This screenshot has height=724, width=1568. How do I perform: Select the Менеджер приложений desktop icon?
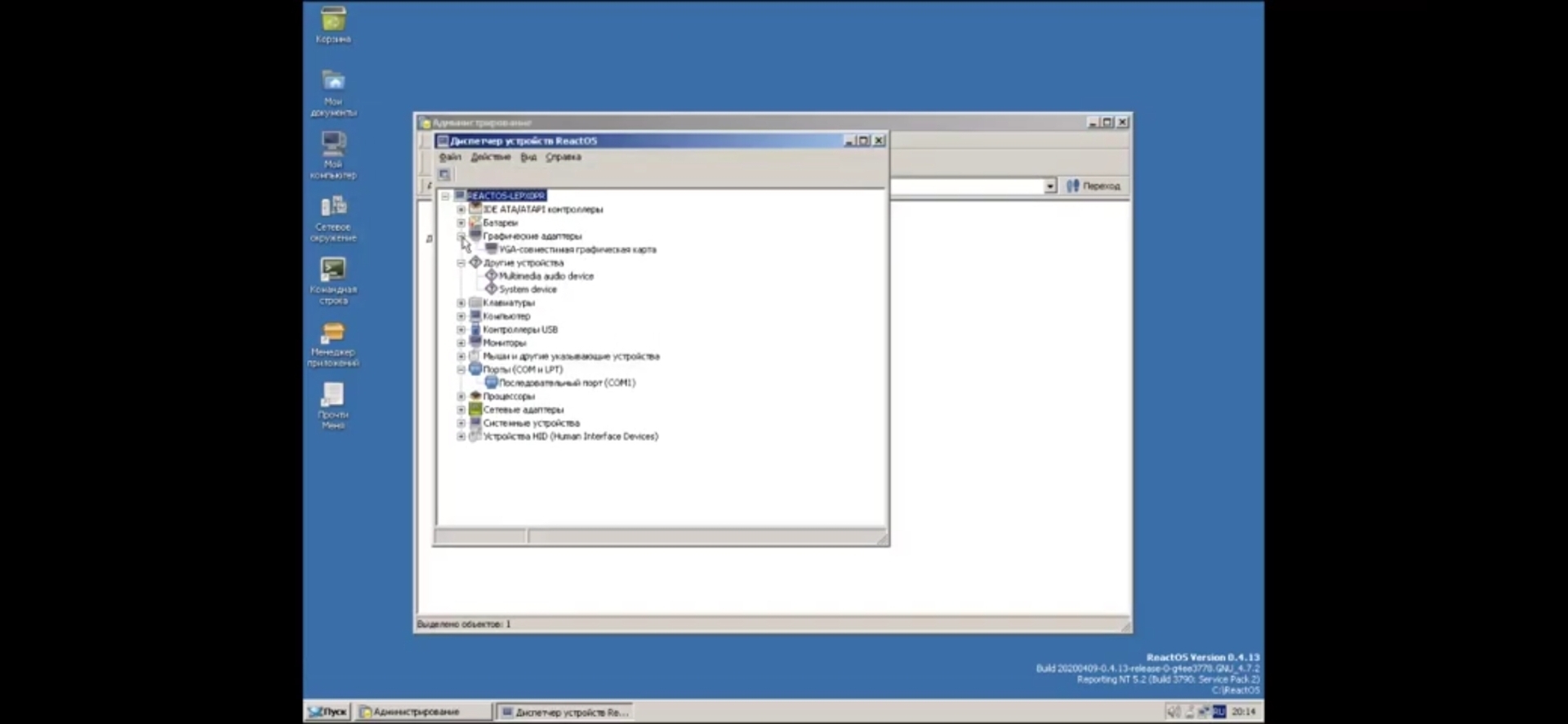(333, 333)
